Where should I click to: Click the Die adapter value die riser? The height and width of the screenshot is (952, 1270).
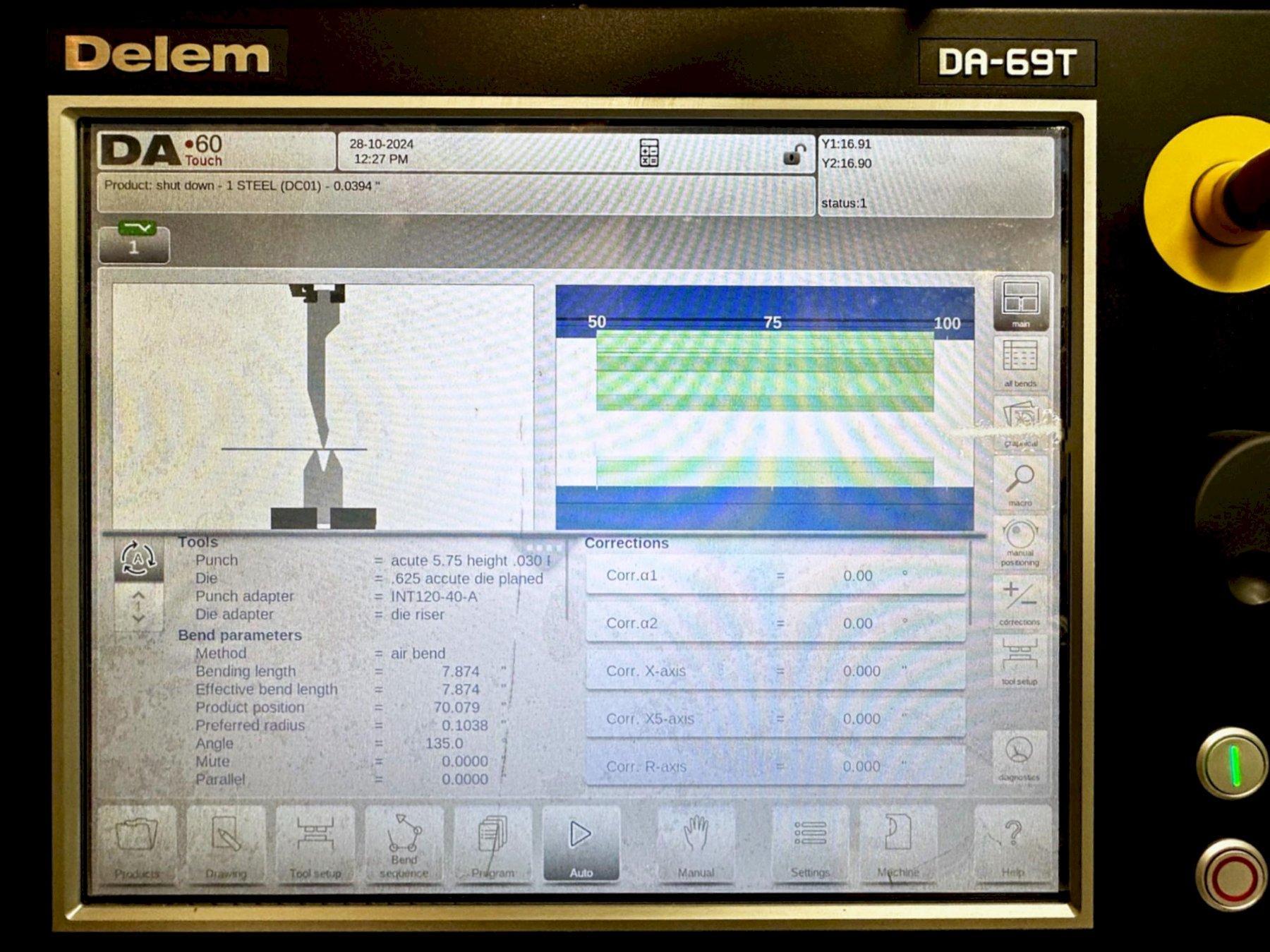[x=418, y=615]
